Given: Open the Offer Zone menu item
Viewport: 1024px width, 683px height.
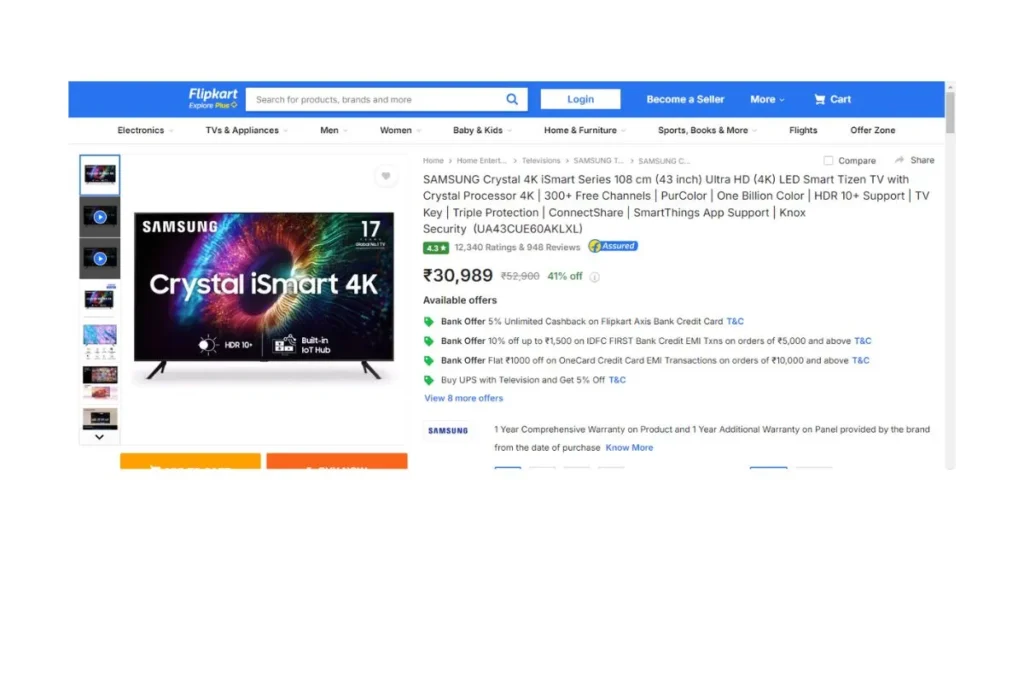Looking at the screenshot, I should (x=872, y=130).
